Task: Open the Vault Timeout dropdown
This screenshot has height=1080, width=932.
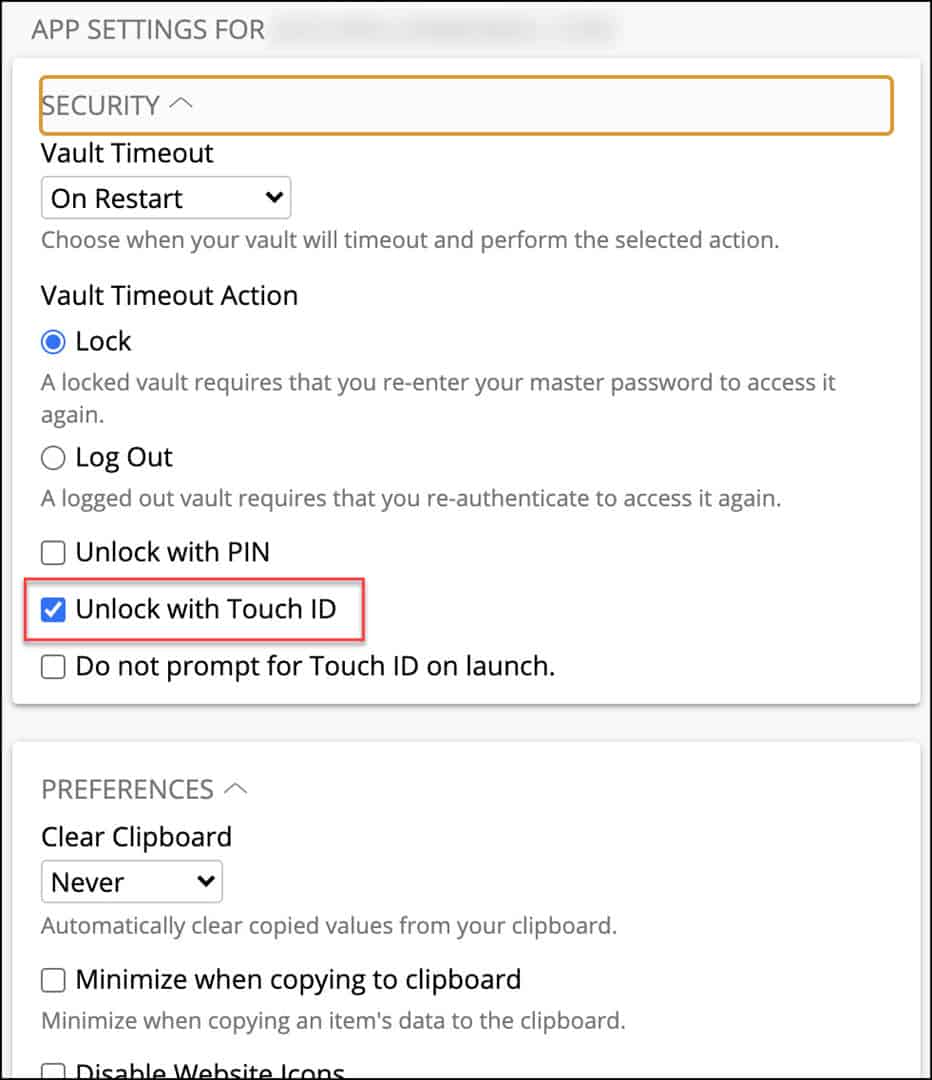Action: pyautogui.click(x=165, y=197)
